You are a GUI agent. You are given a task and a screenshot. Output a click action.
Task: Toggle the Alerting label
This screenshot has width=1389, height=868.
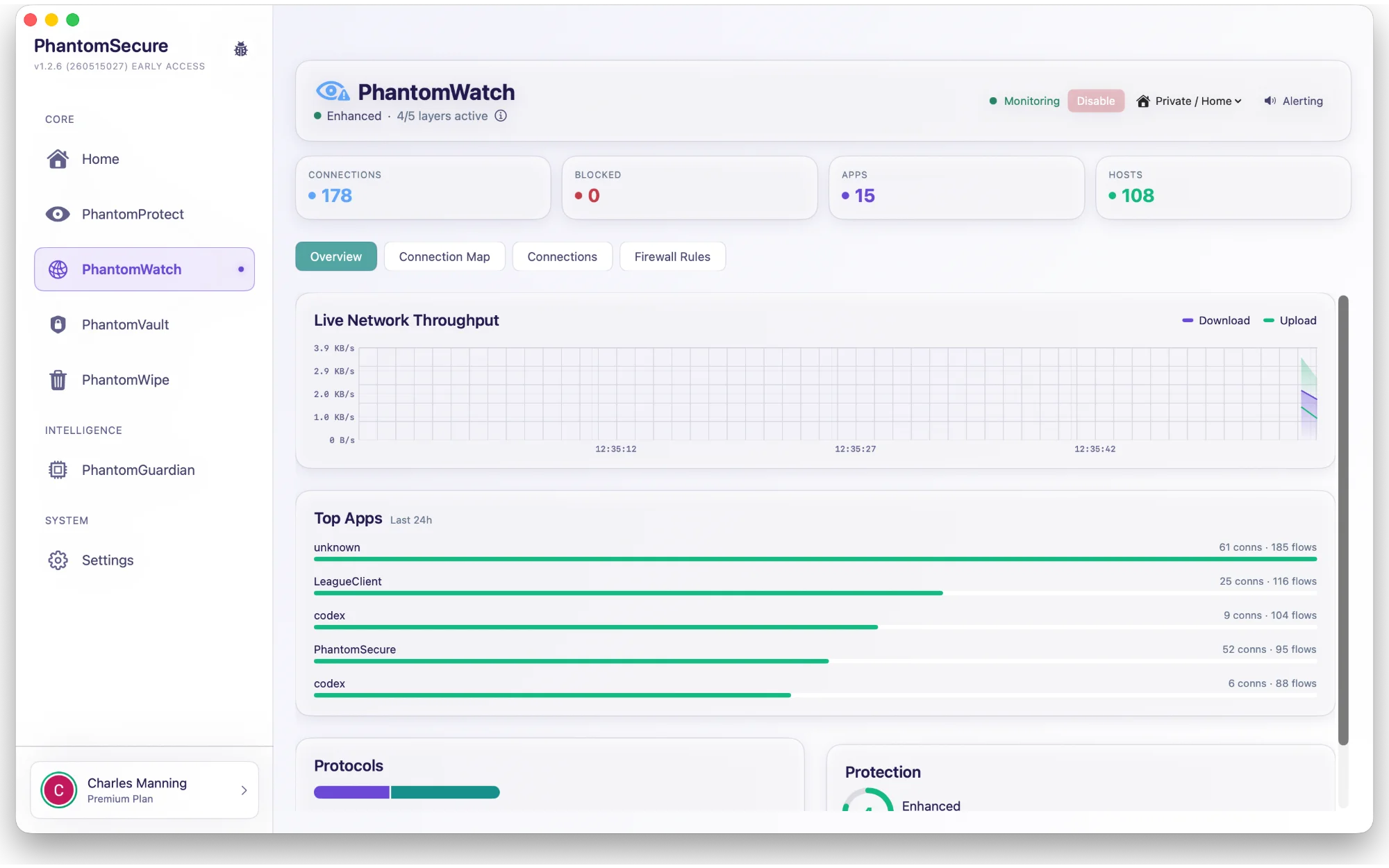coord(1303,101)
